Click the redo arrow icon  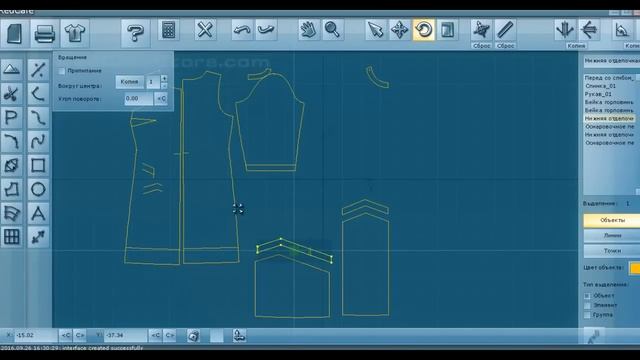pos(266,30)
